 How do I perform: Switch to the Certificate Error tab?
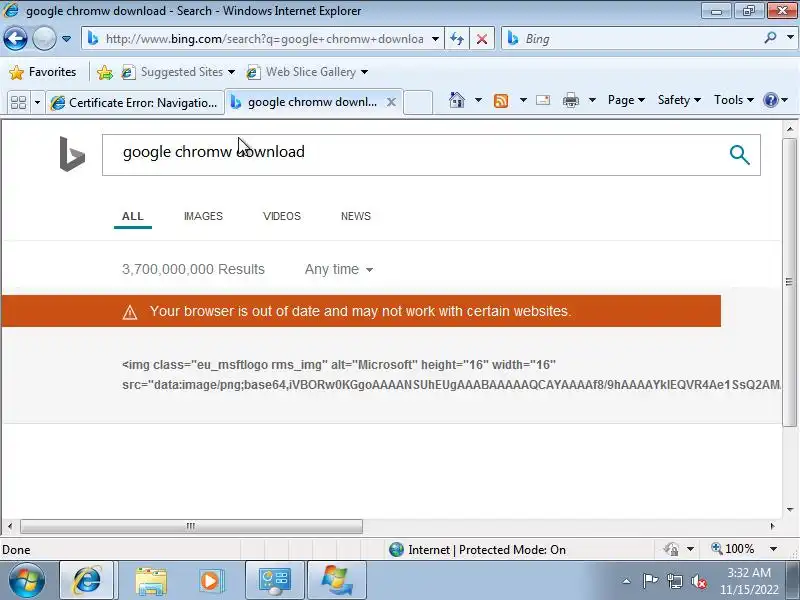(135, 103)
